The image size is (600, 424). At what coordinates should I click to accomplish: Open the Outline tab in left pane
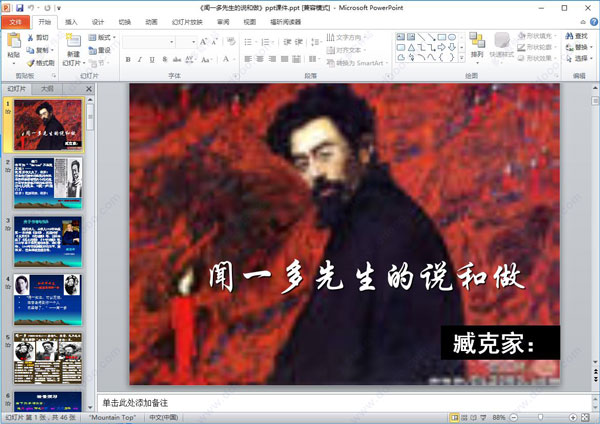[47, 89]
